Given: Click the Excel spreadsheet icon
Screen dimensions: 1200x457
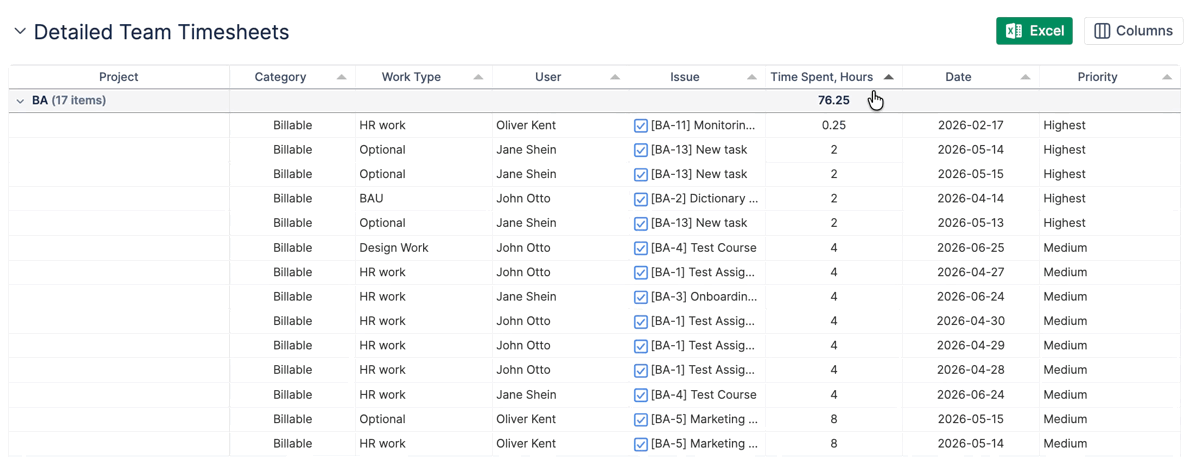Looking at the screenshot, I should (1013, 31).
